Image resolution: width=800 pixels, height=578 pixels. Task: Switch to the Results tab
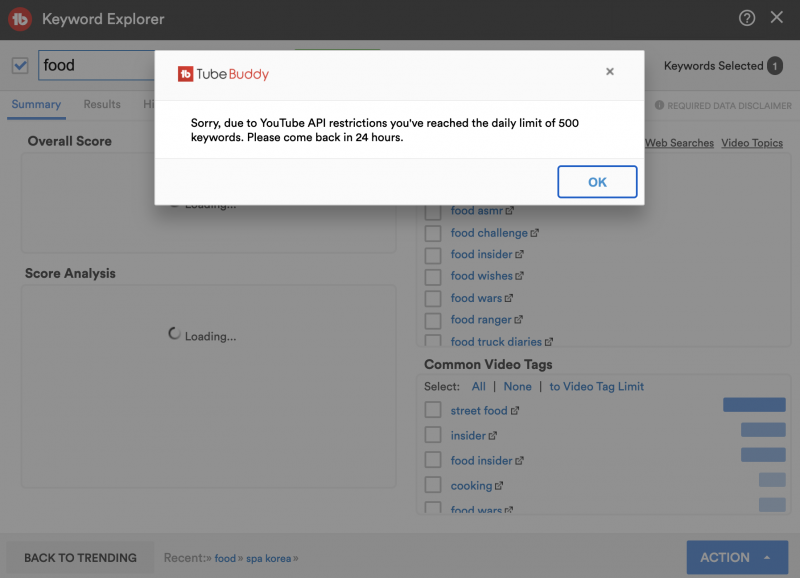pos(102,104)
